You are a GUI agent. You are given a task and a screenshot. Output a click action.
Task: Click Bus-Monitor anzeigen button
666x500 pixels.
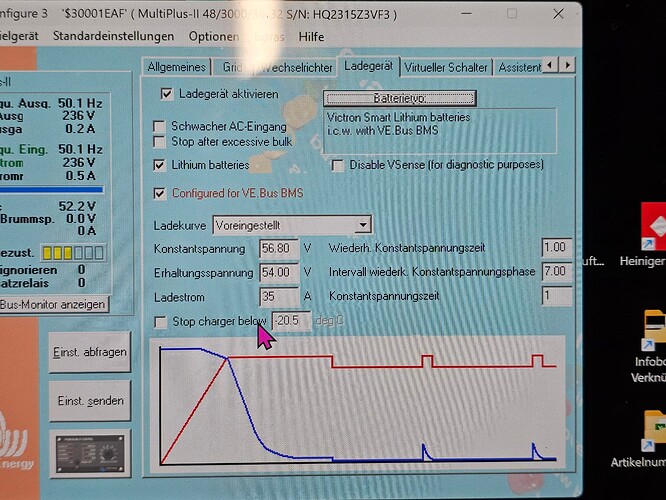point(53,305)
